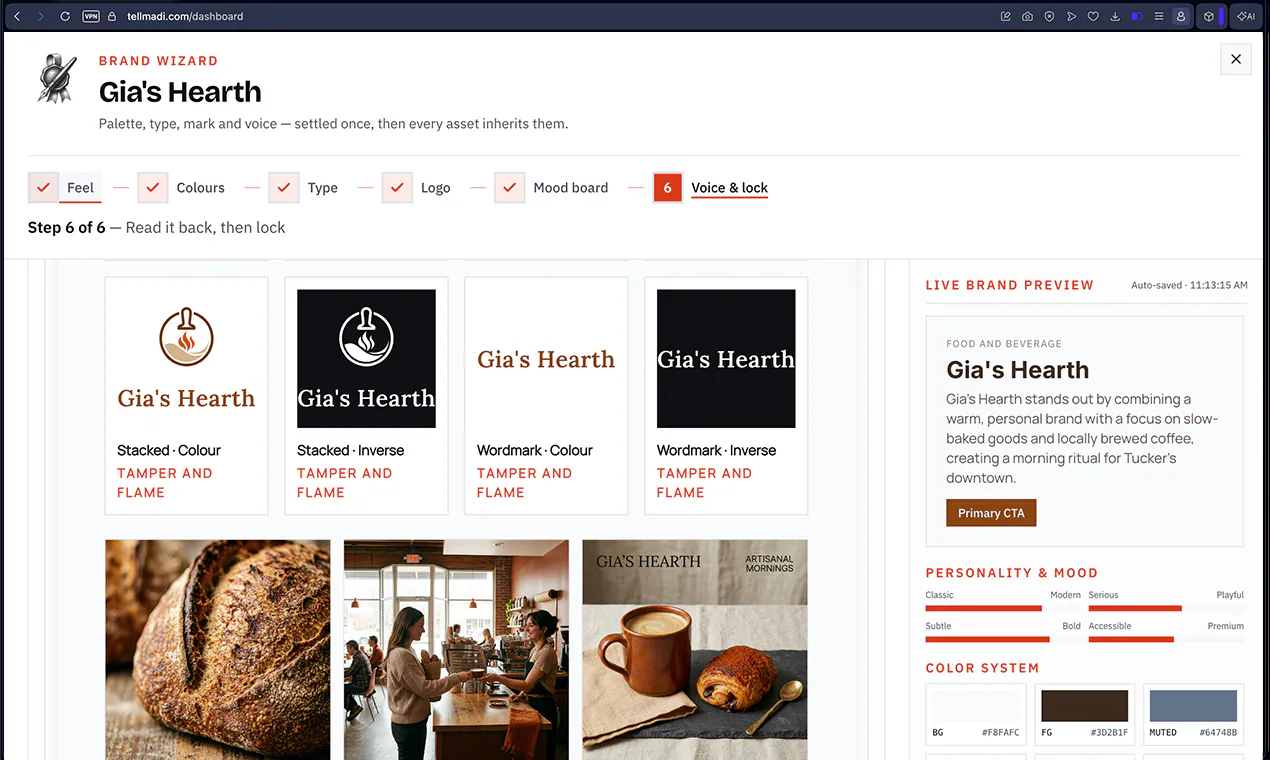
Task: Click the padlock site security icon
Action: [x=112, y=16]
